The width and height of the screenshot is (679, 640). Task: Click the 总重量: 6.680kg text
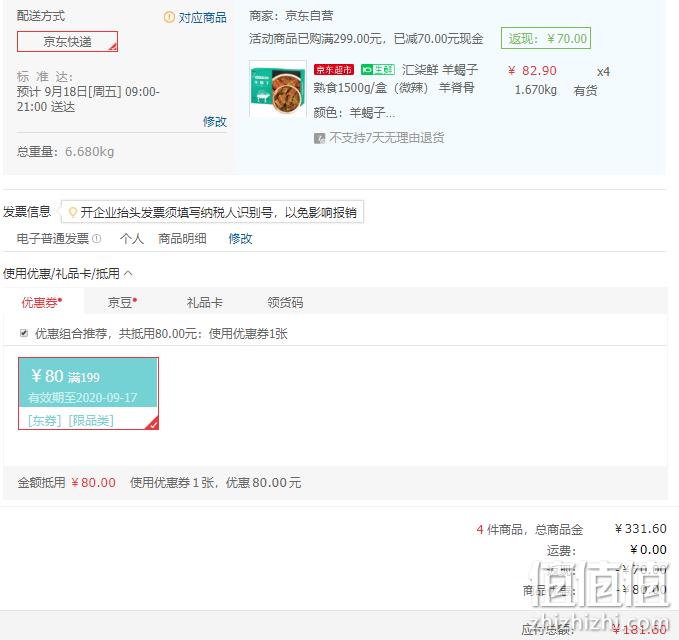click(65, 152)
